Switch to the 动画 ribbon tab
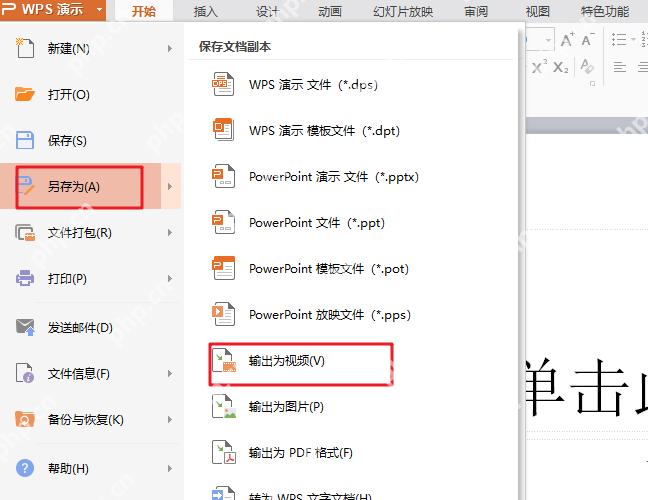Viewport: 648px width, 500px height. click(x=329, y=11)
